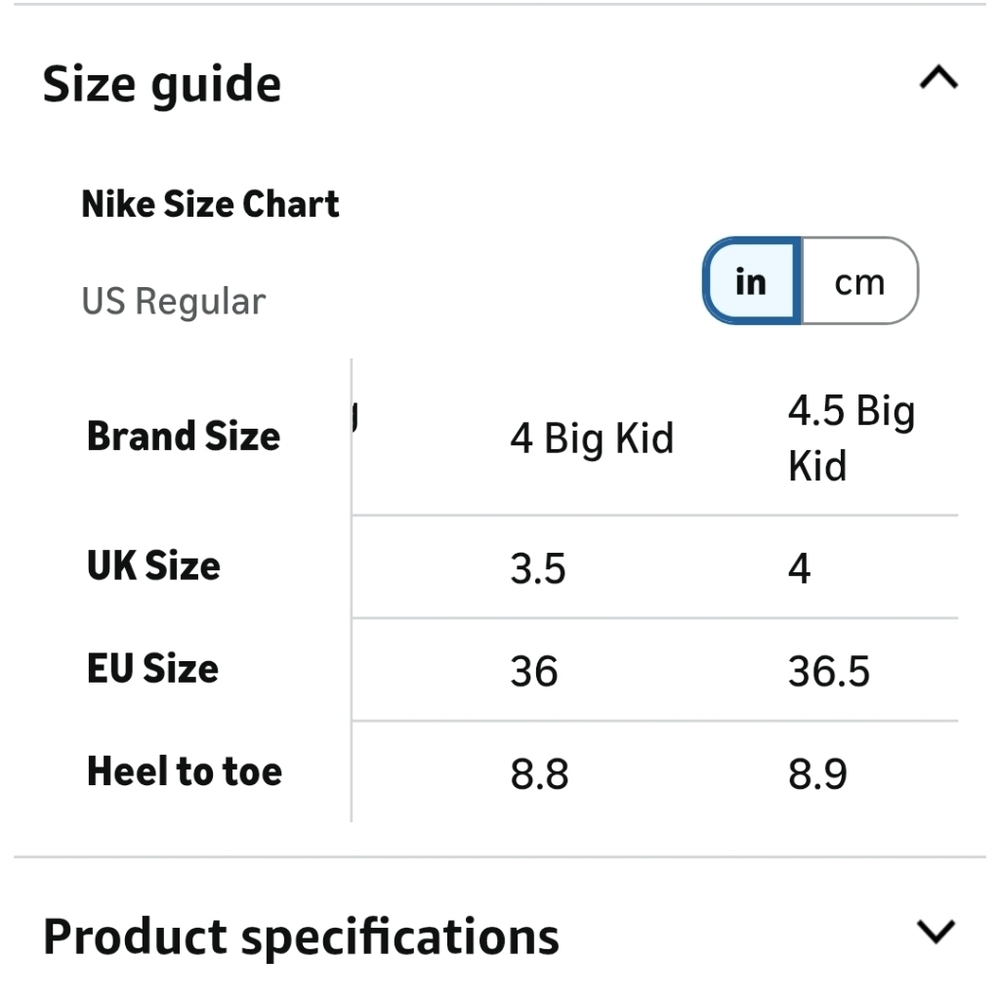
Task: Click the US Regular label
Action: (x=174, y=301)
